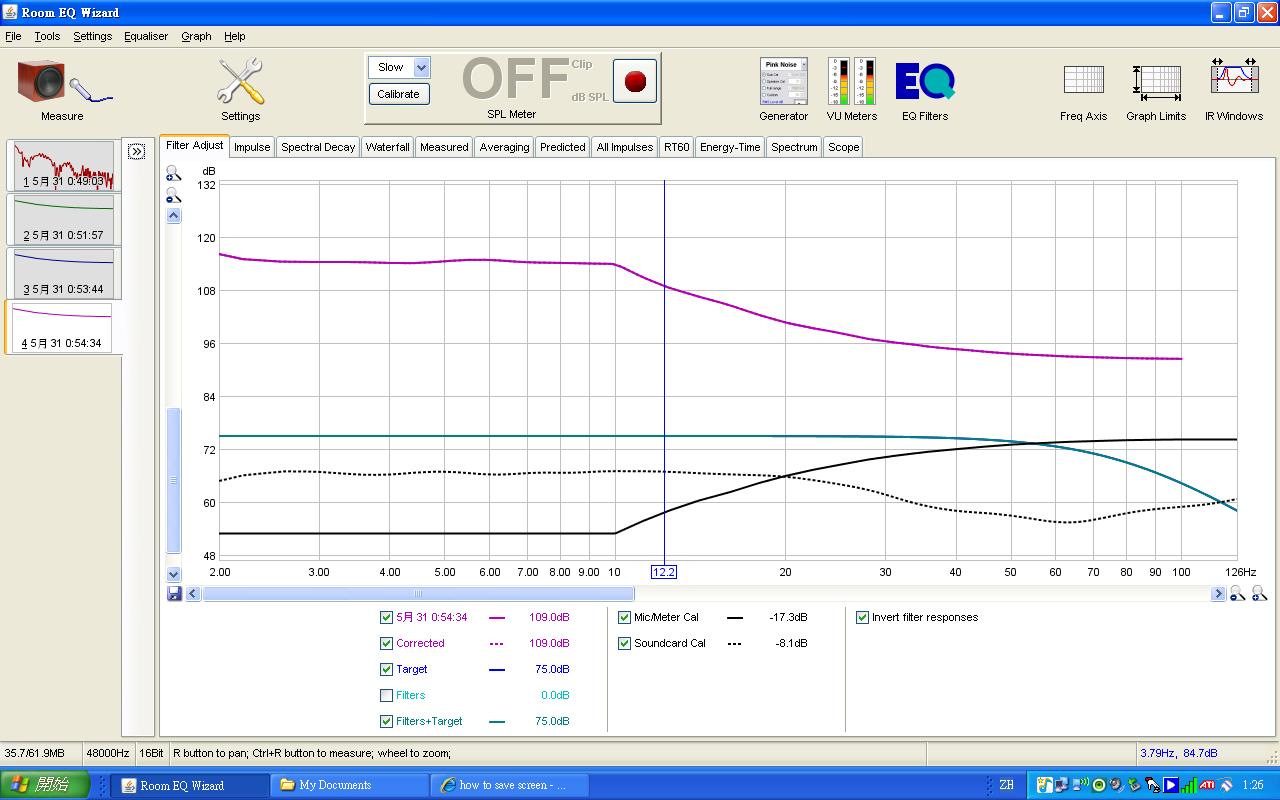Screen dimensions: 1280x800
Task: Switch to the RT60 tab
Action: [x=677, y=147]
